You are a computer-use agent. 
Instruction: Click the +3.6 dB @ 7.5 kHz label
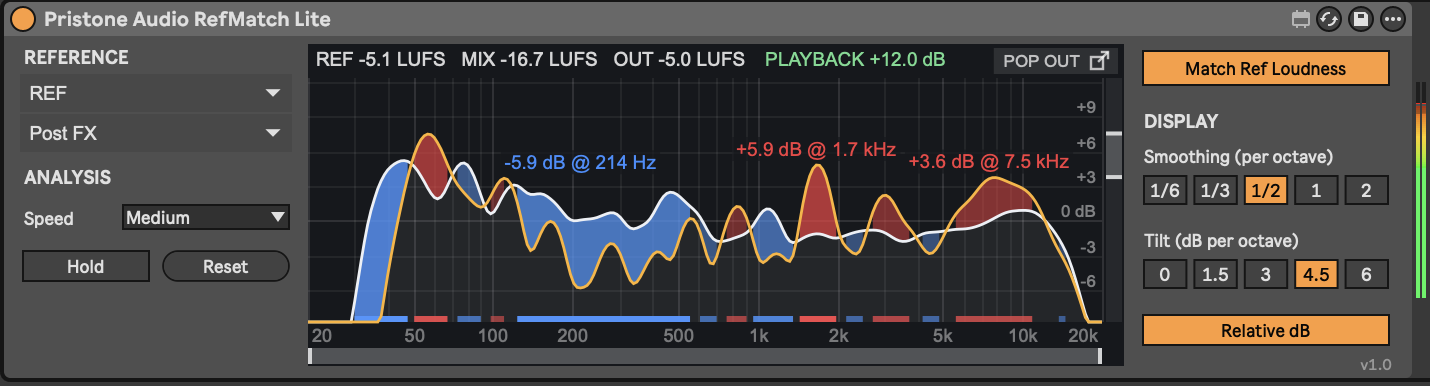[x=989, y=161]
